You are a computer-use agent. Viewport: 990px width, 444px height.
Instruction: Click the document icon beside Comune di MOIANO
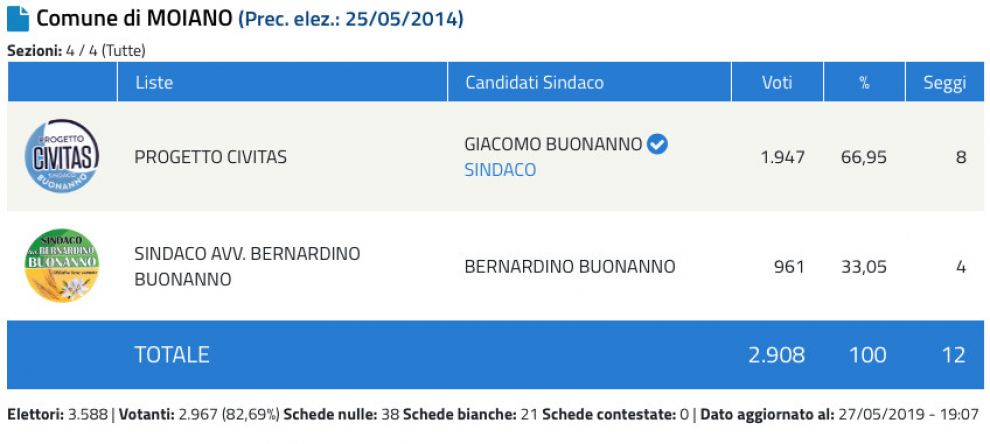(x=18, y=19)
